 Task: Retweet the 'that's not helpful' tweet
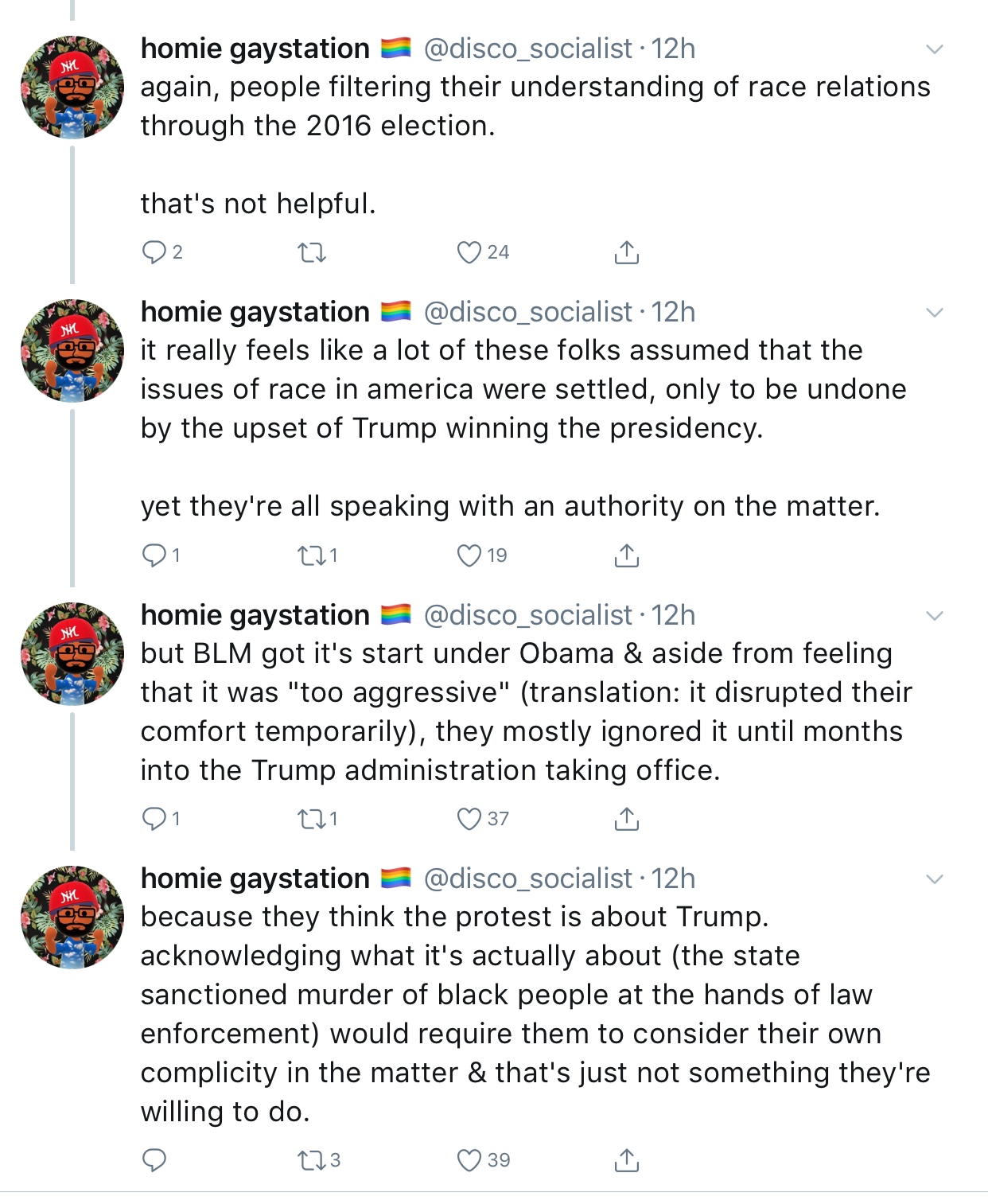pyautogui.click(x=312, y=253)
